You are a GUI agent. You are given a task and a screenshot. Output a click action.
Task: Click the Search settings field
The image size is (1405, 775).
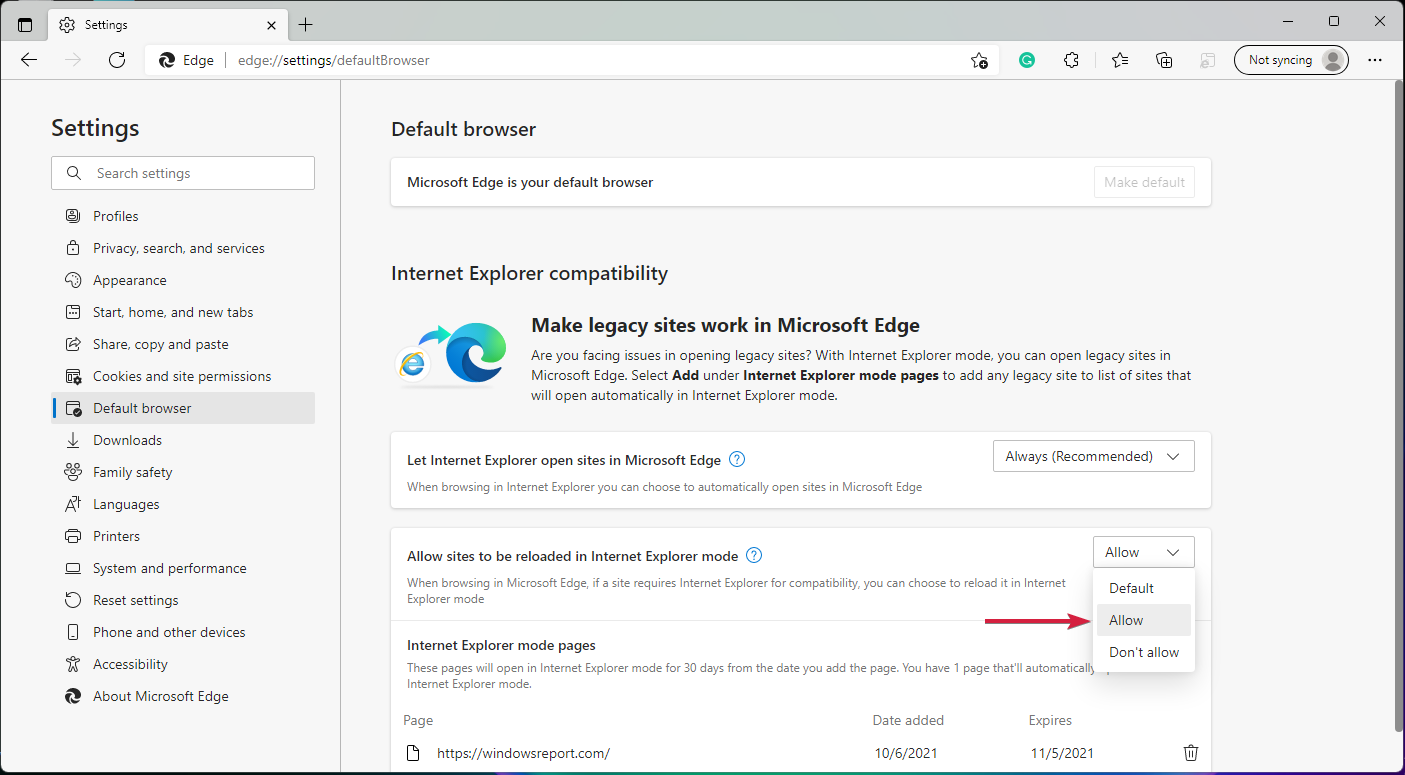click(x=182, y=172)
